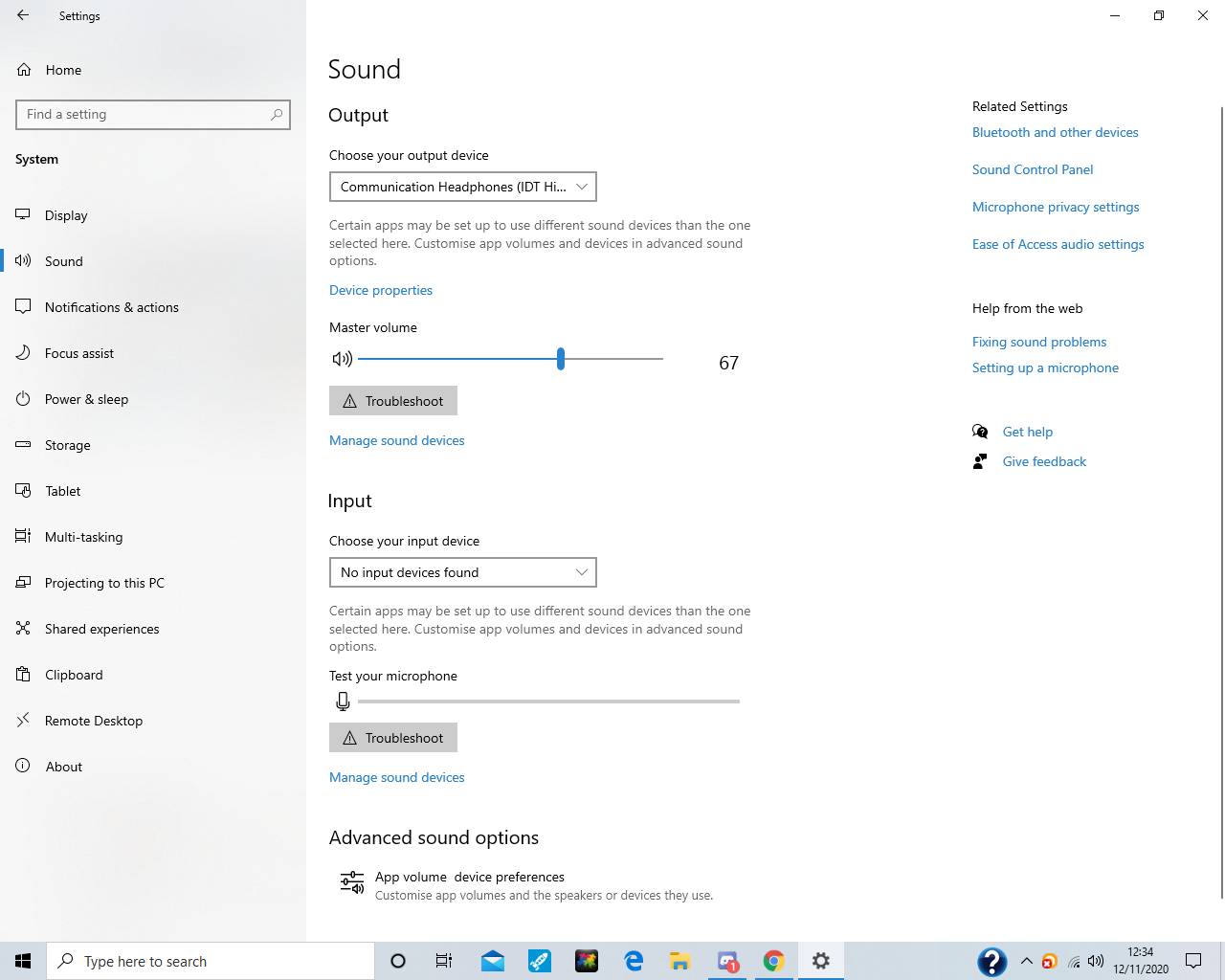This screenshot has width=1225, height=980.
Task: Open Manage sound devices under Output
Action: (397, 440)
